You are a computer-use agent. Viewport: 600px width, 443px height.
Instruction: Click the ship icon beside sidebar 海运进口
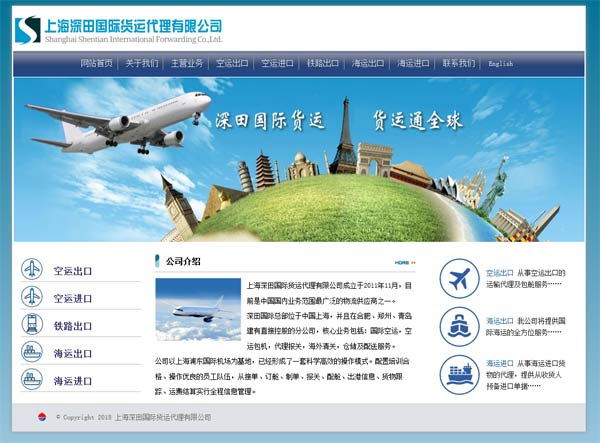33,380
